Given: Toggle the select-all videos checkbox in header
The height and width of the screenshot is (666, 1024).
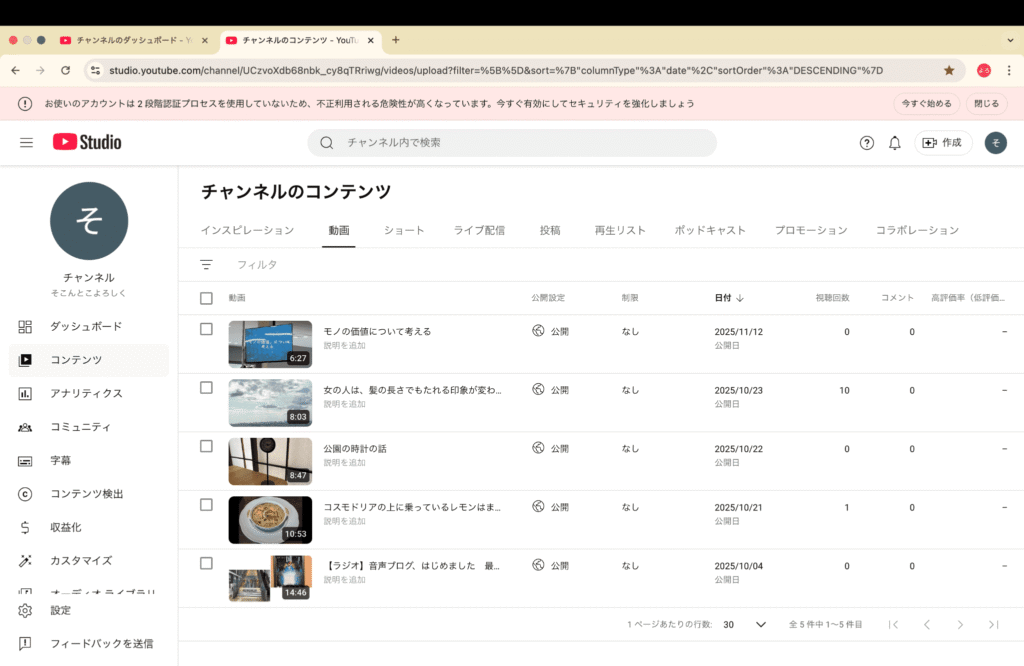Looking at the screenshot, I should 206,298.
